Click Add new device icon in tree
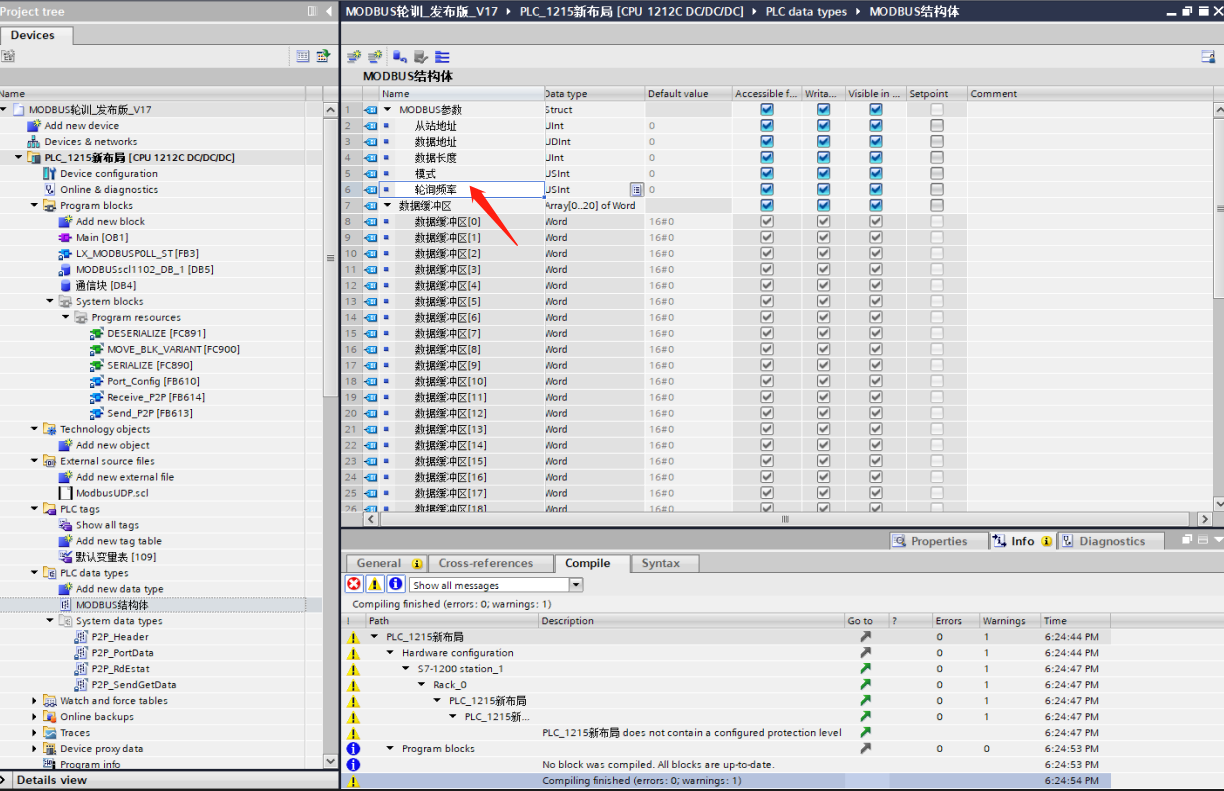This screenshot has height=791, width=1224. pyautogui.click(x=34, y=126)
